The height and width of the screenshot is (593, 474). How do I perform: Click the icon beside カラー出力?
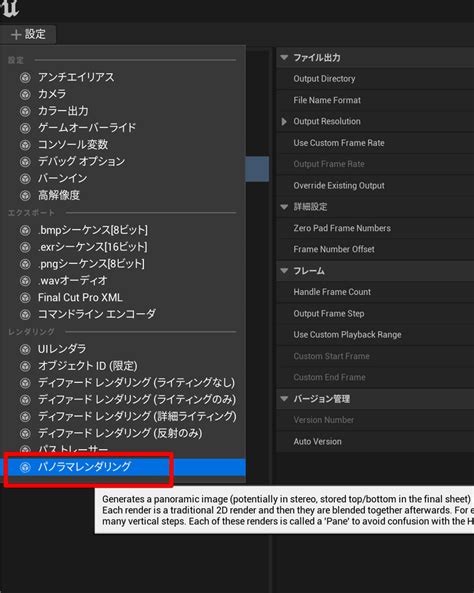(25, 111)
